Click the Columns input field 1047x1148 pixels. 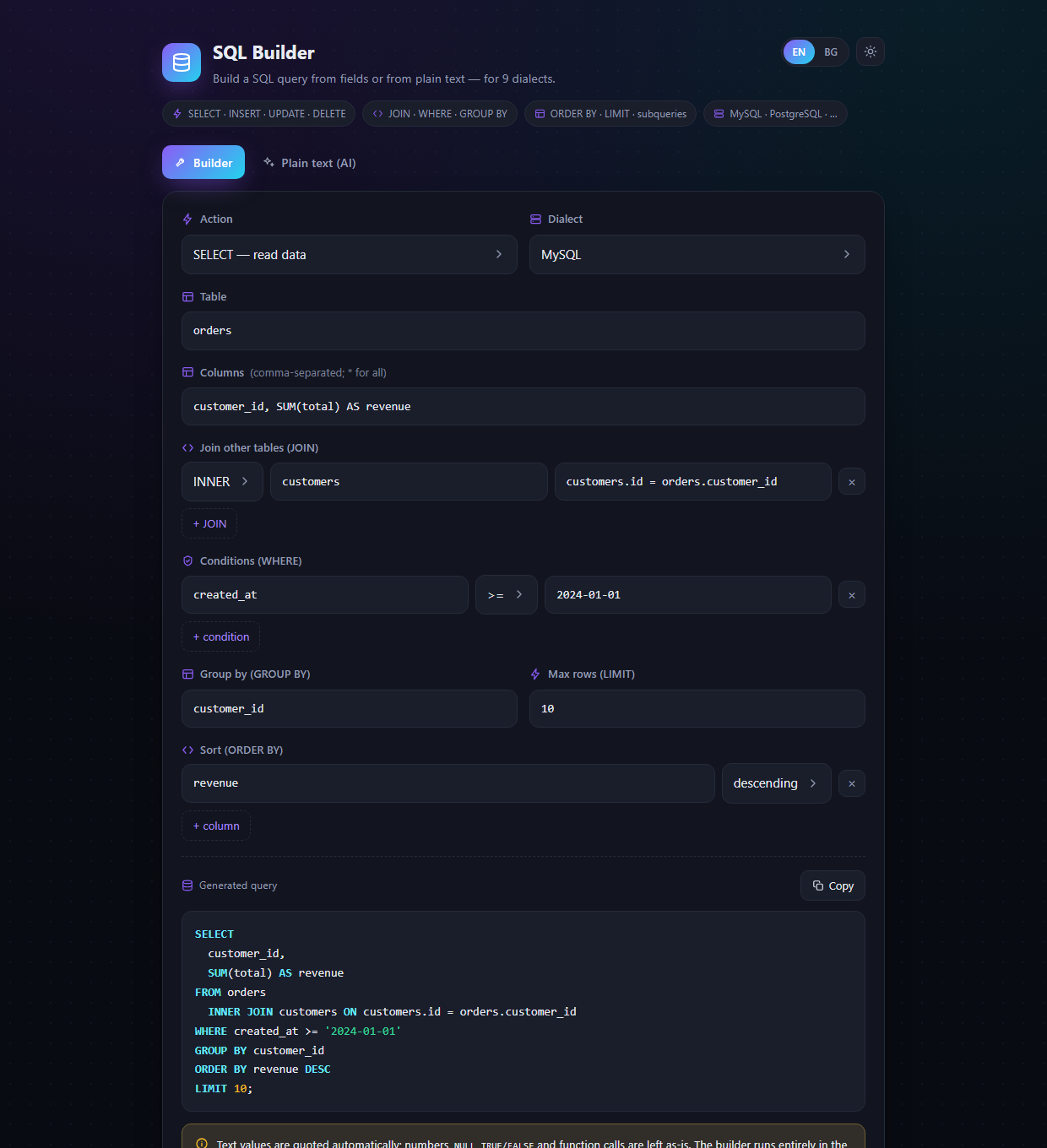coord(523,407)
